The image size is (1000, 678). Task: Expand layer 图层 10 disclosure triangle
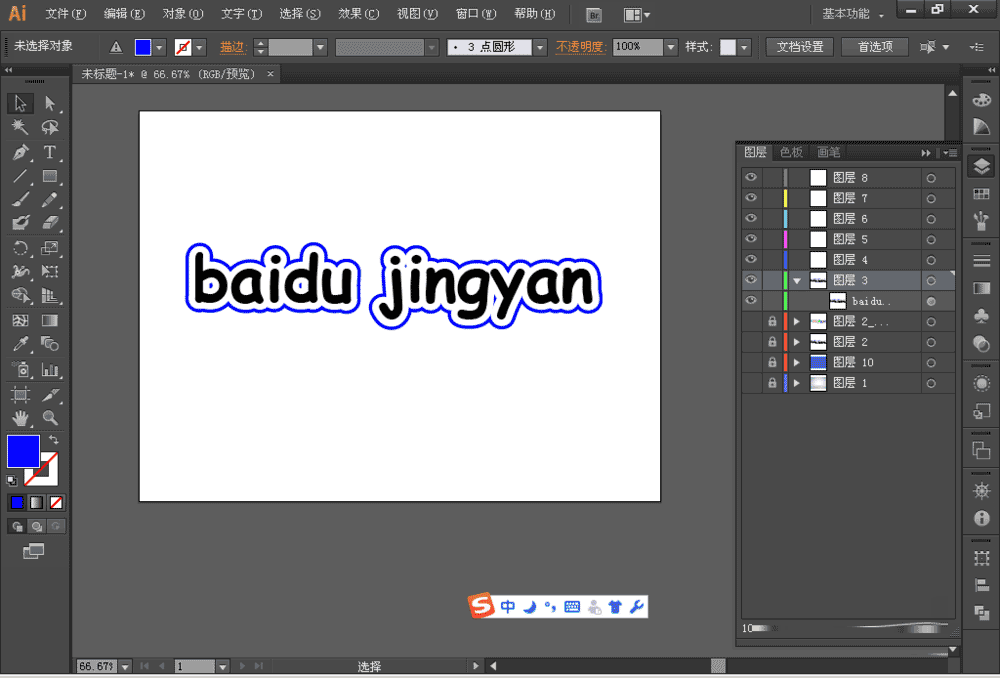[x=797, y=362]
